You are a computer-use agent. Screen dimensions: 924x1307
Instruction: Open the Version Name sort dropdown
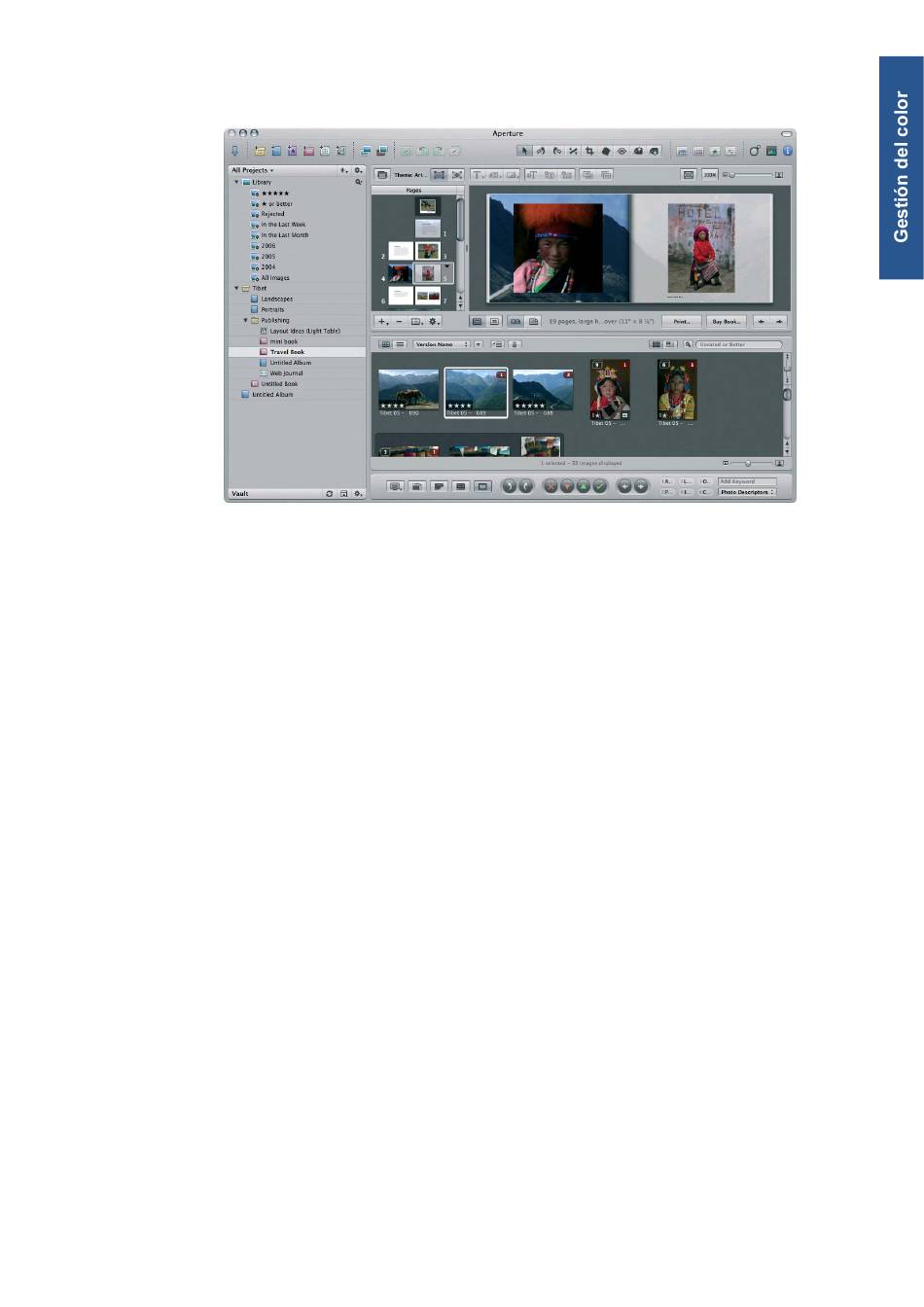(x=442, y=344)
